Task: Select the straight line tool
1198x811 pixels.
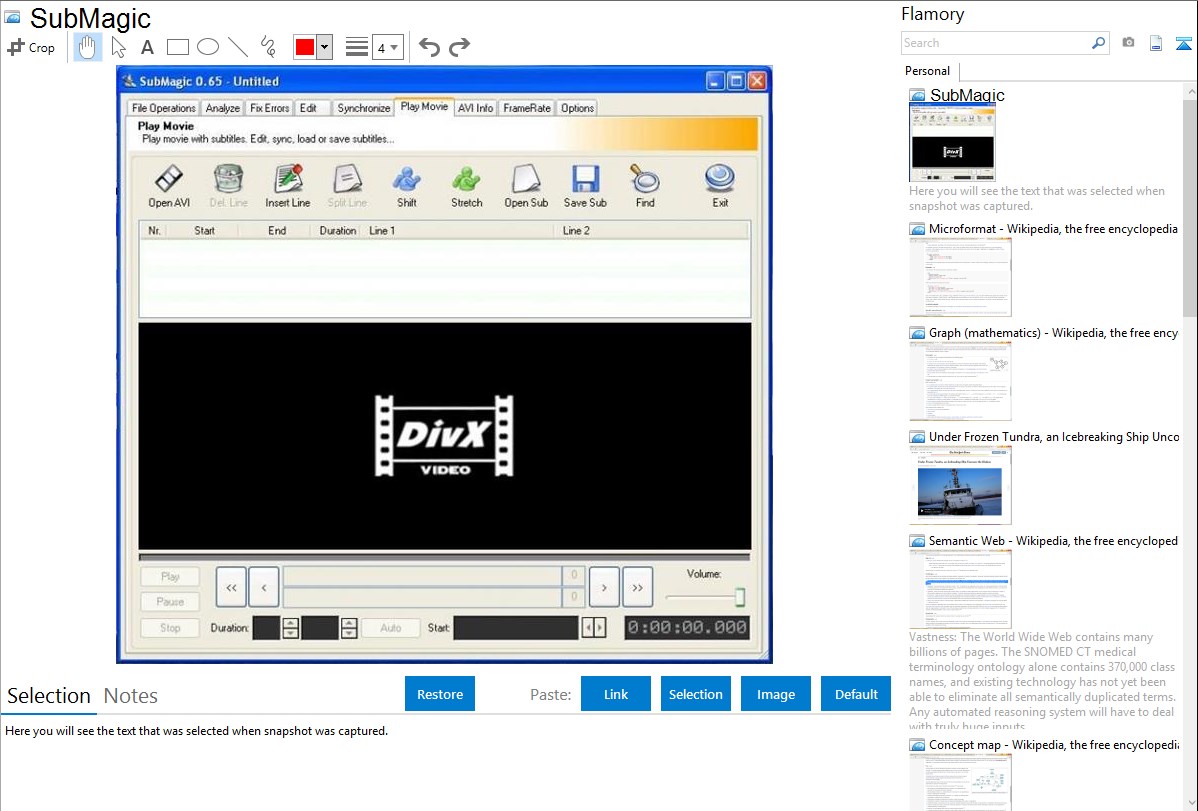Action: pyautogui.click(x=238, y=47)
